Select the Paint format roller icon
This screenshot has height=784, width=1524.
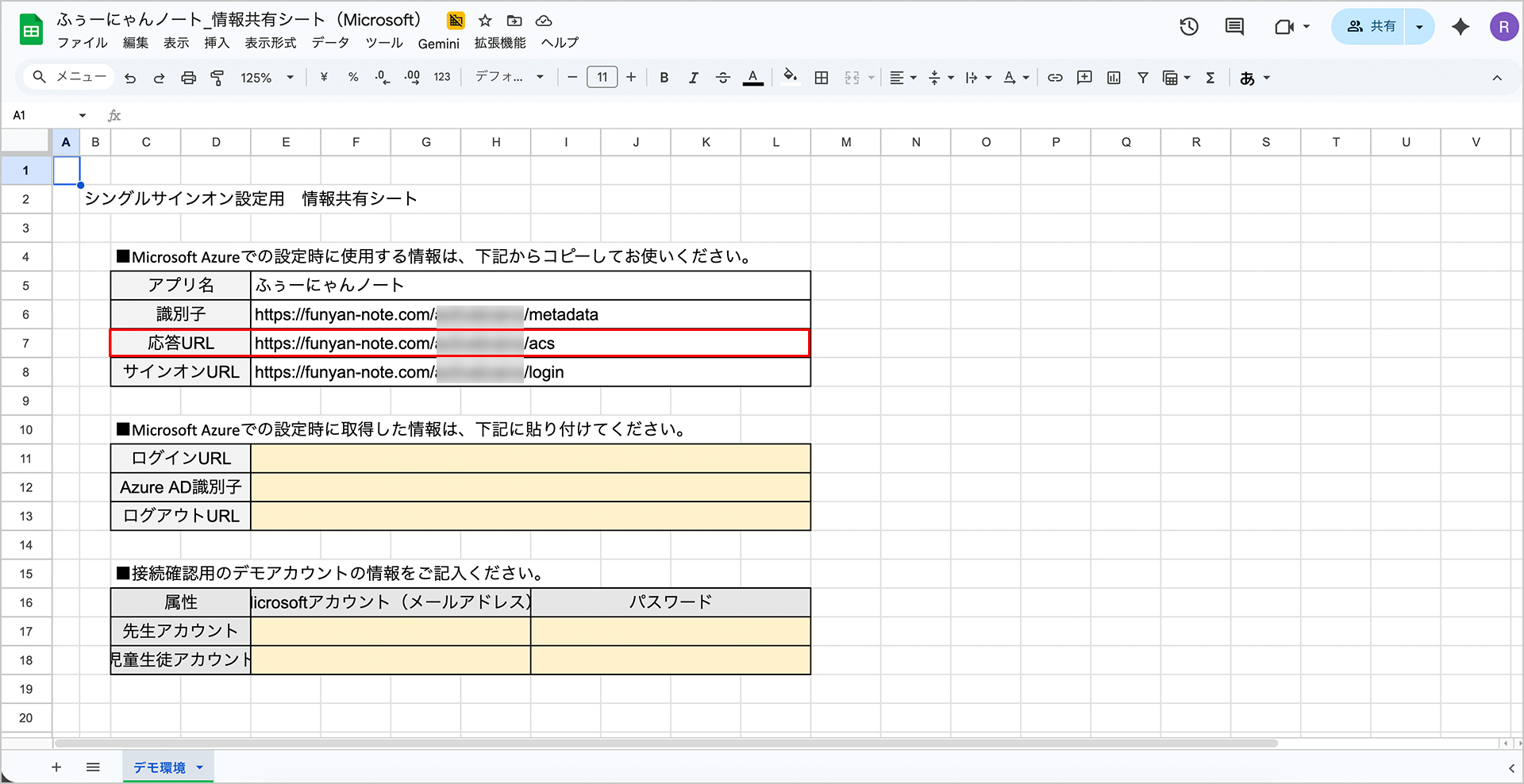(x=217, y=78)
